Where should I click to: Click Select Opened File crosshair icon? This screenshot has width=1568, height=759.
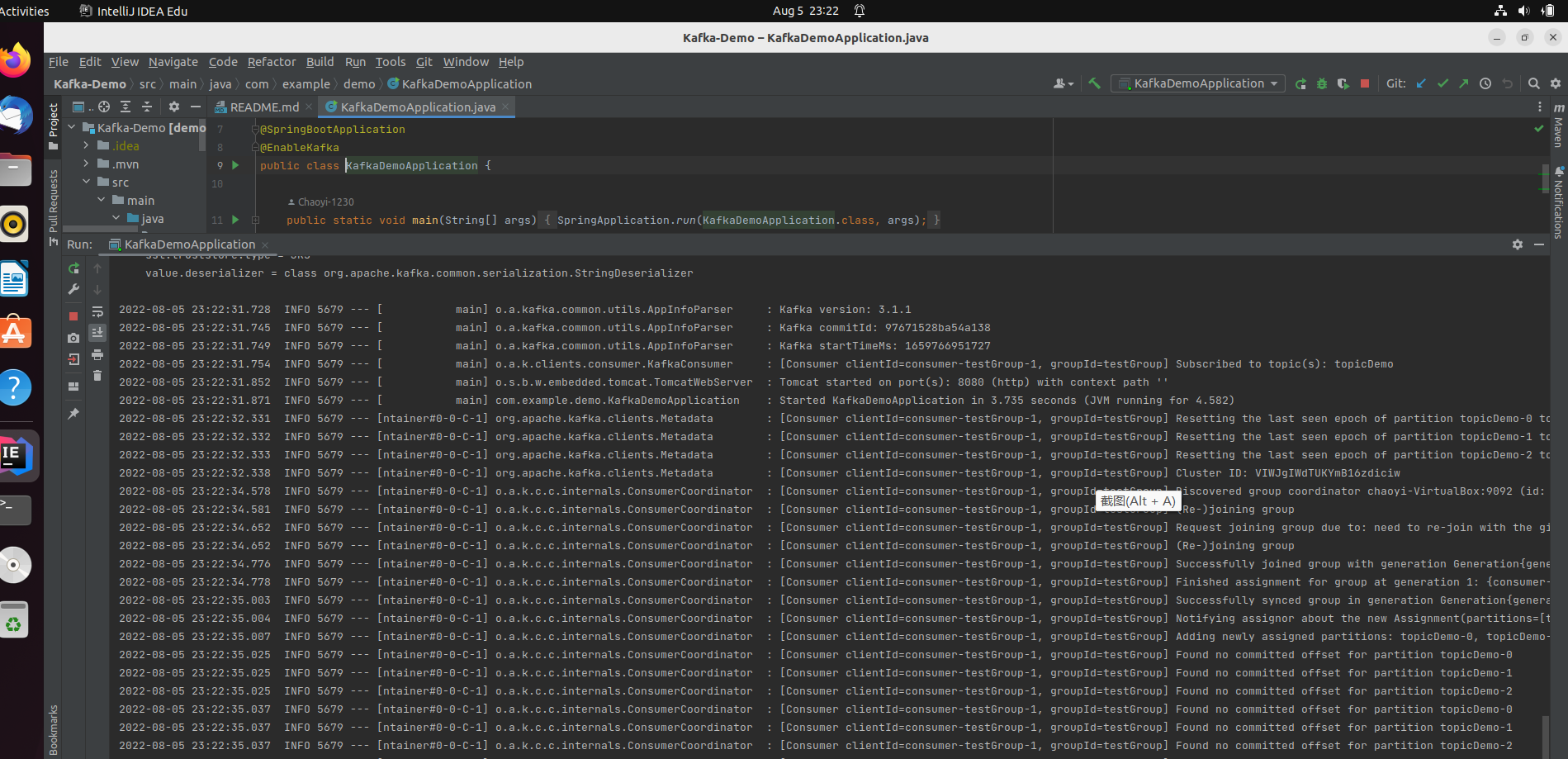104,107
